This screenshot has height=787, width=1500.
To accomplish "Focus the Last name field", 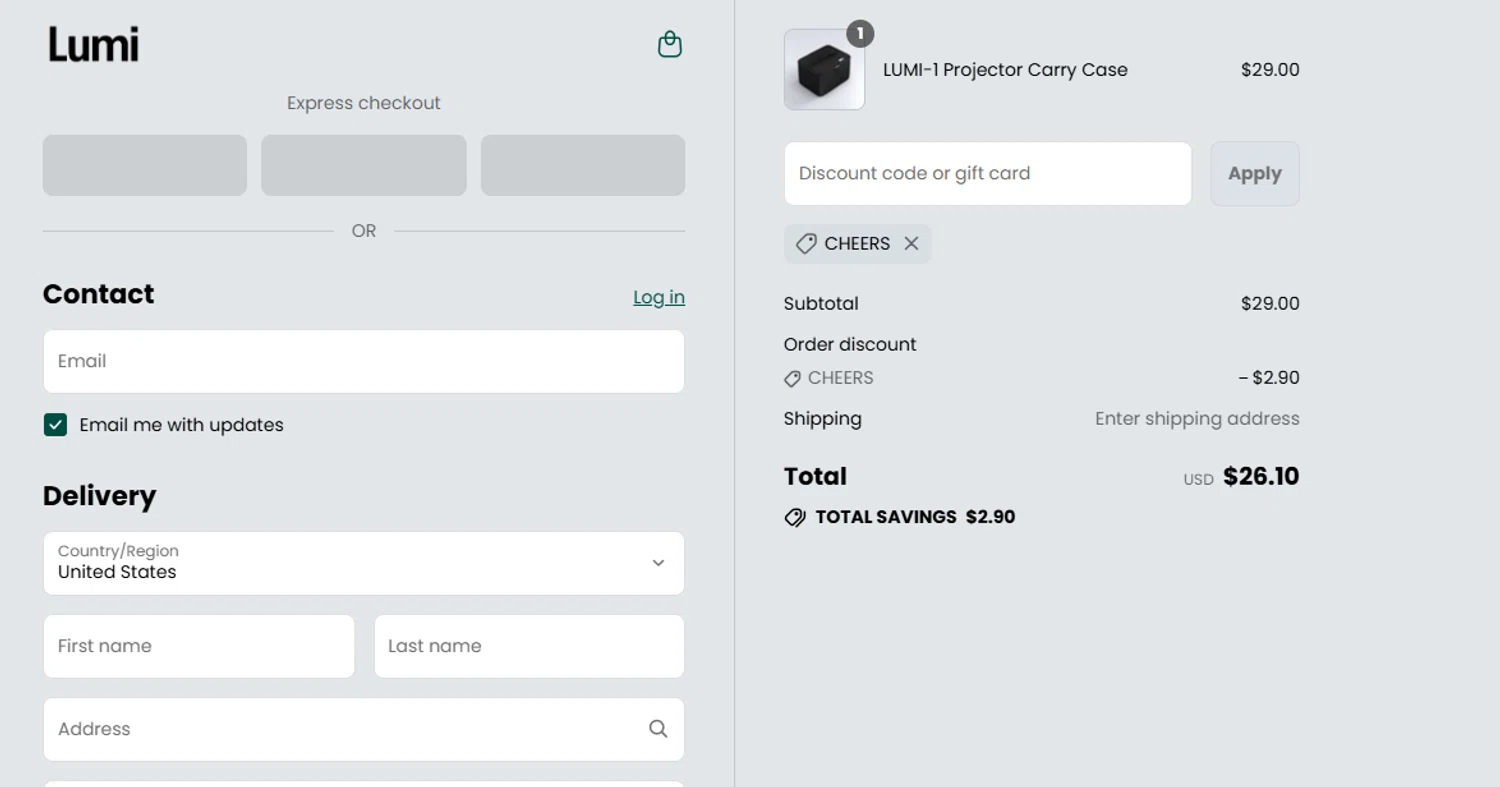I will pos(529,646).
